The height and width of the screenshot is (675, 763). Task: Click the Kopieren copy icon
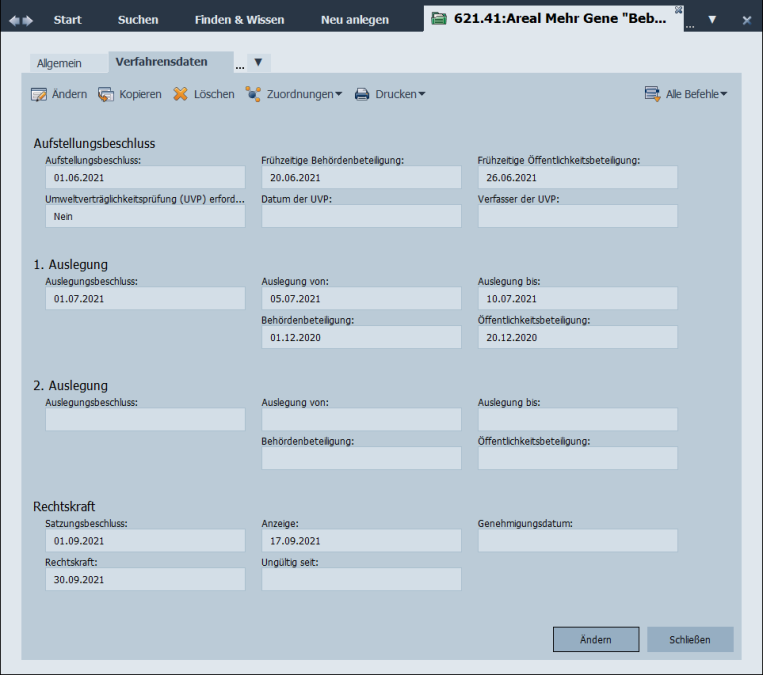click(x=106, y=95)
